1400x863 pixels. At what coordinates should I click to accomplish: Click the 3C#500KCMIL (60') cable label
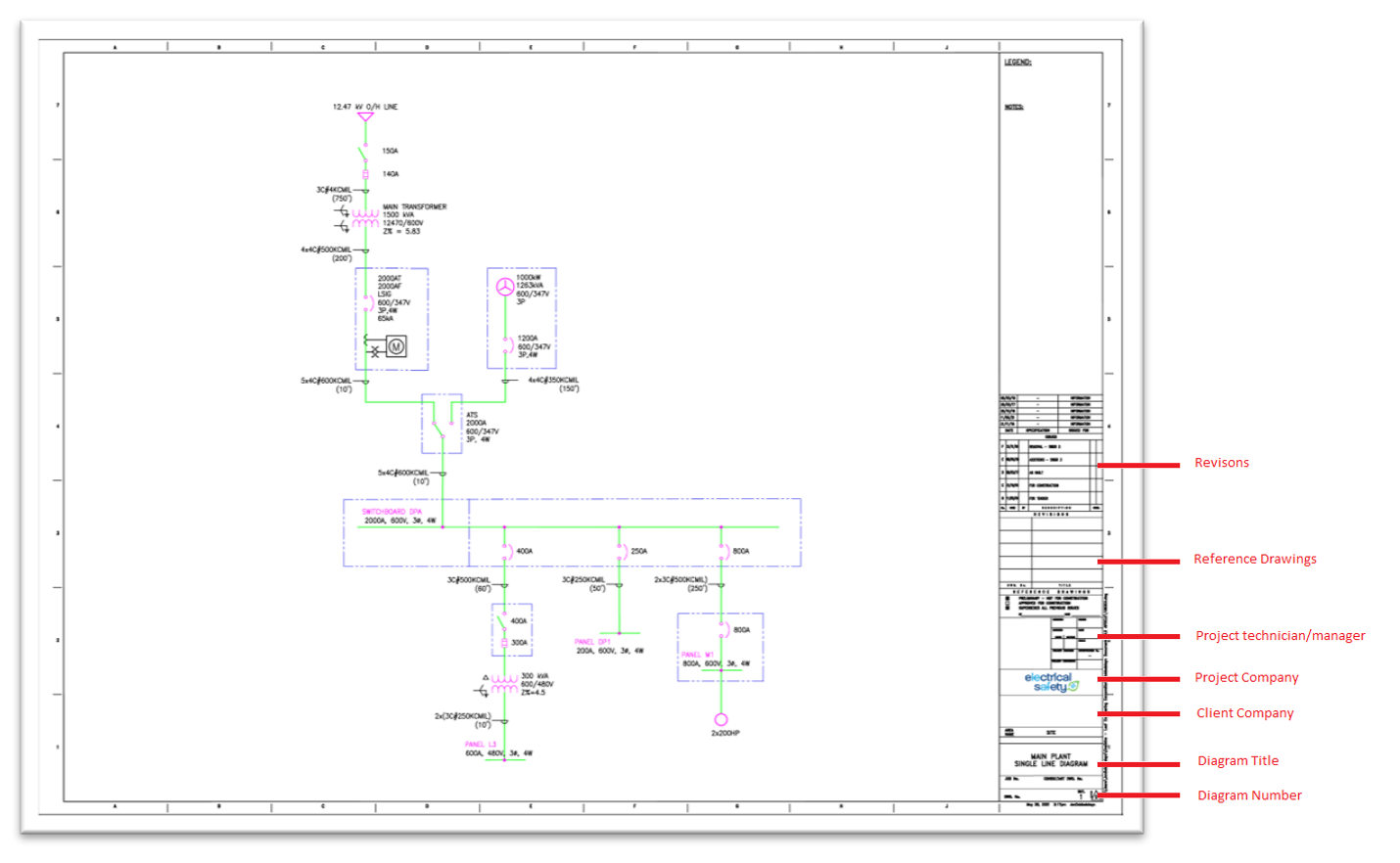(x=469, y=584)
